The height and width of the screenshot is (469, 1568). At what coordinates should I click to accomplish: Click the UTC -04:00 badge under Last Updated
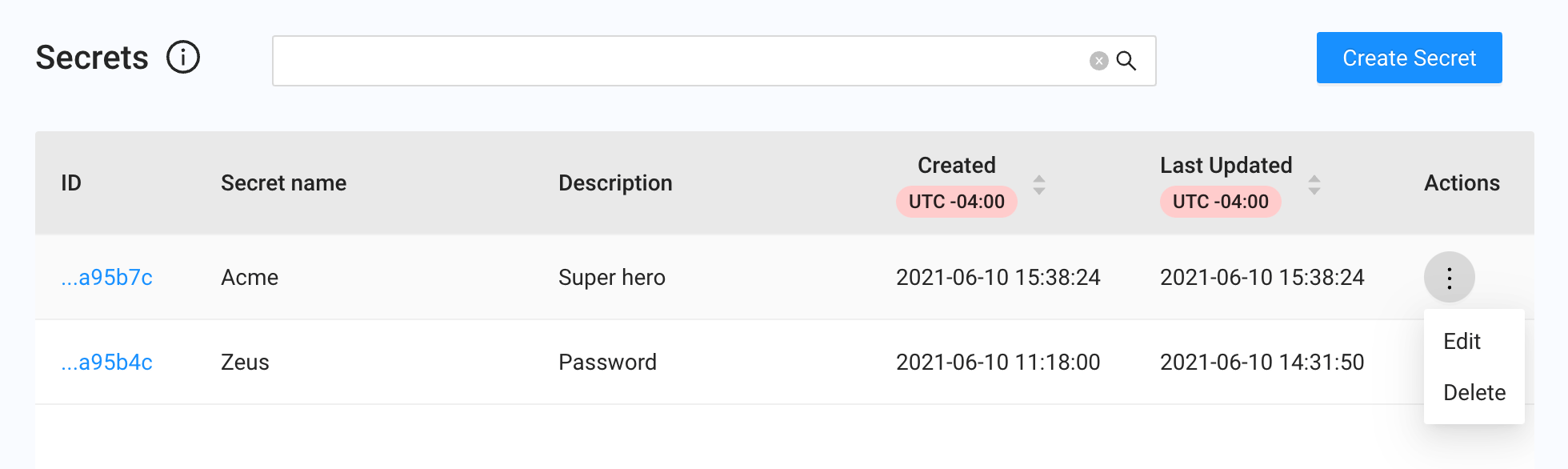[x=1221, y=202]
